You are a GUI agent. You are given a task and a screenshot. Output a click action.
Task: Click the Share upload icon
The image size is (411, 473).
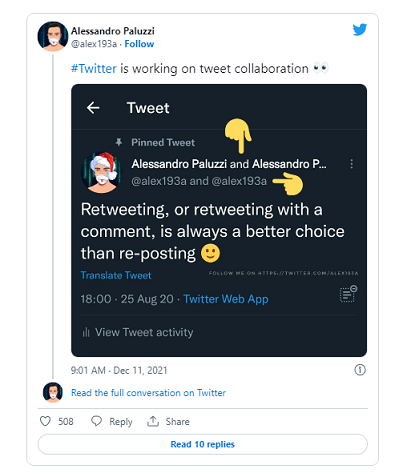pos(153,421)
